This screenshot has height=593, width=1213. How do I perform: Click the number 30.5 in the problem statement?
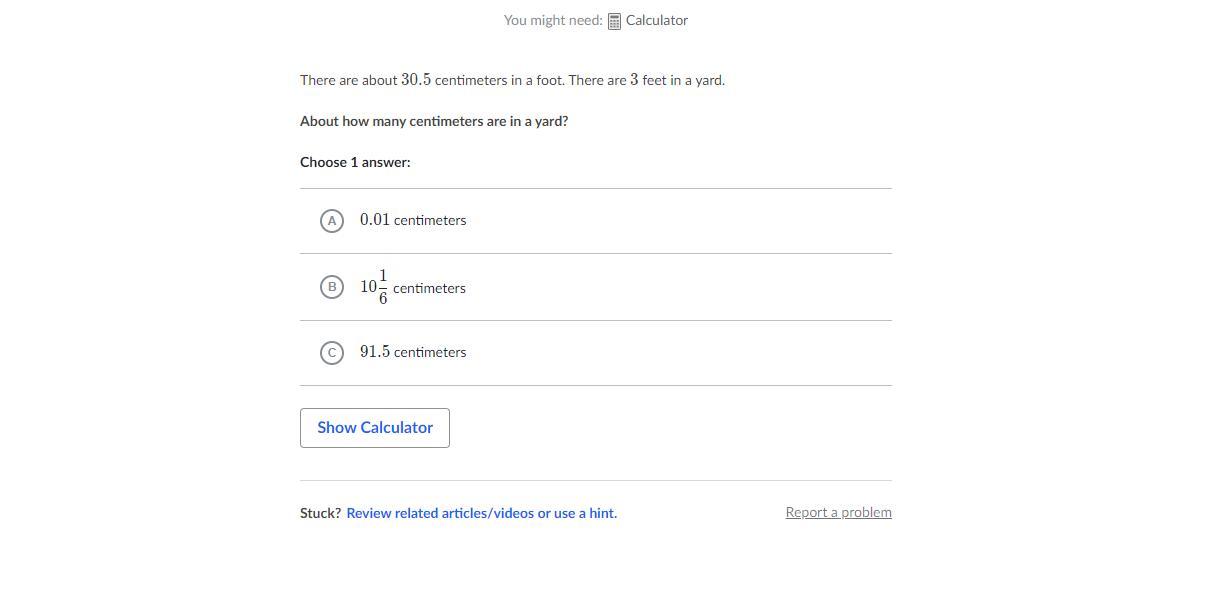[x=416, y=80]
